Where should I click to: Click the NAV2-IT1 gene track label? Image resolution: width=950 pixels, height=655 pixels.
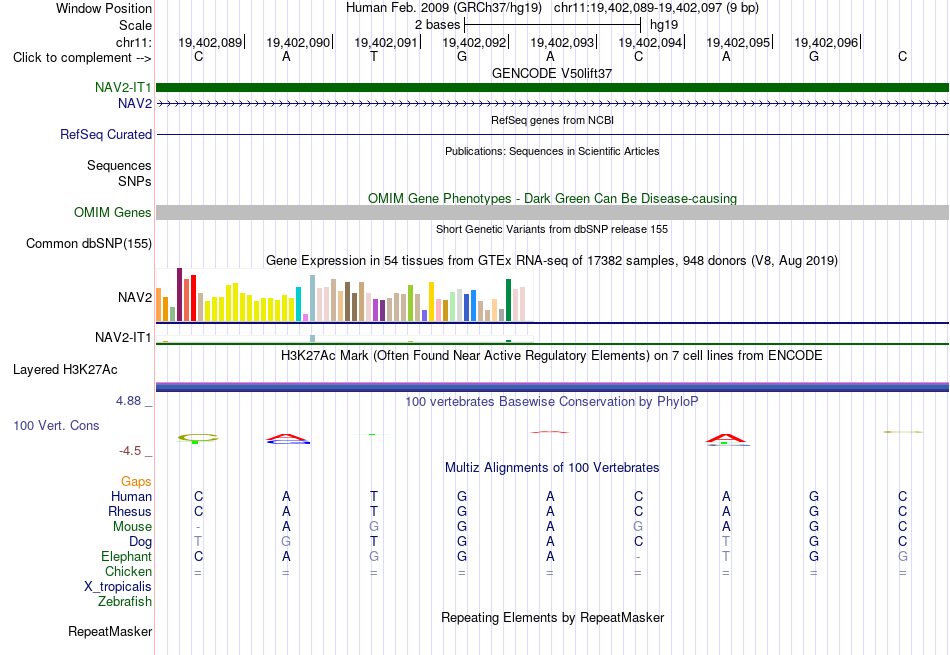(x=123, y=87)
